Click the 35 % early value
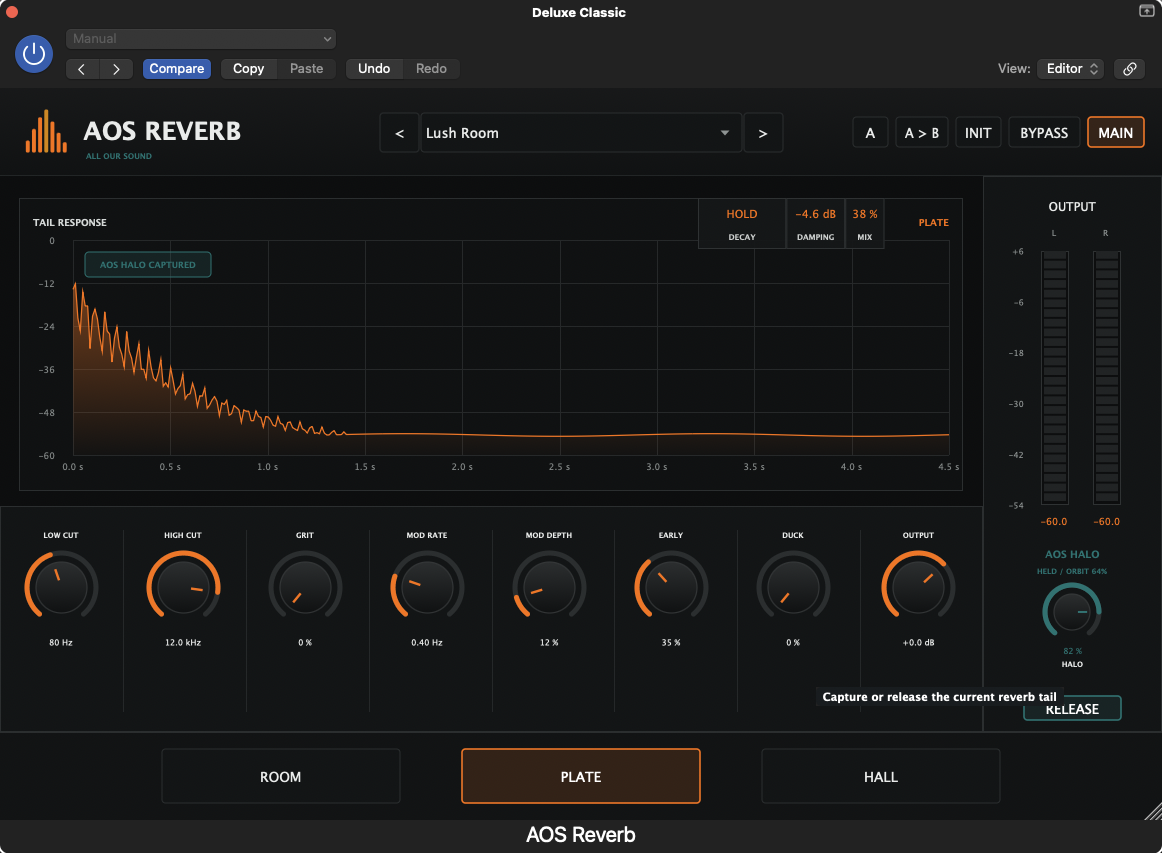The height and width of the screenshot is (853, 1162). coord(671,643)
